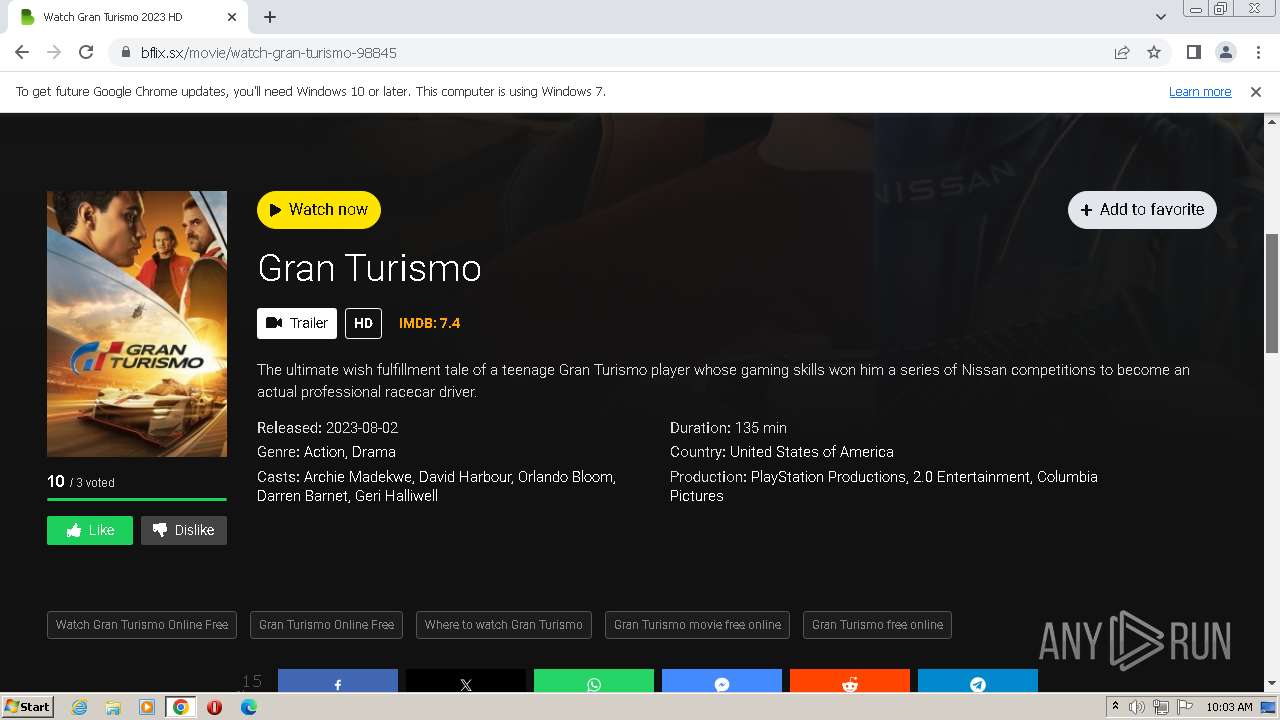The width and height of the screenshot is (1280, 720).
Task: Share movie on Facebook
Action: click(338, 682)
